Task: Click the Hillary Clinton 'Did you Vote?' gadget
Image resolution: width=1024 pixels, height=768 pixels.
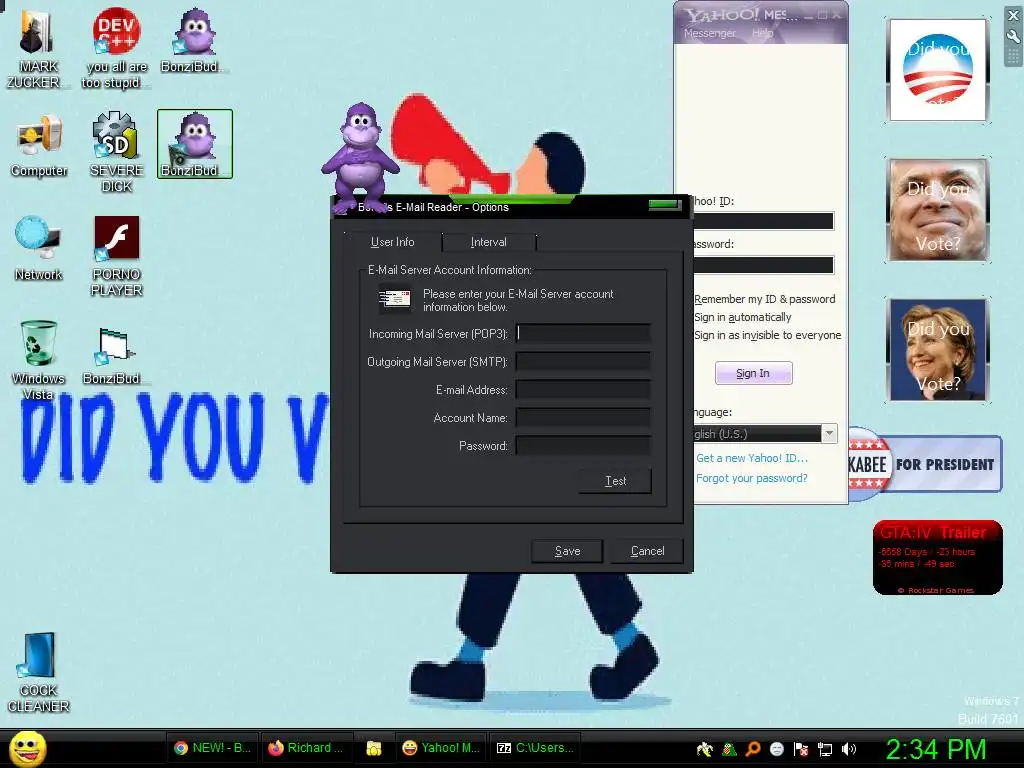Action: (938, 349)
